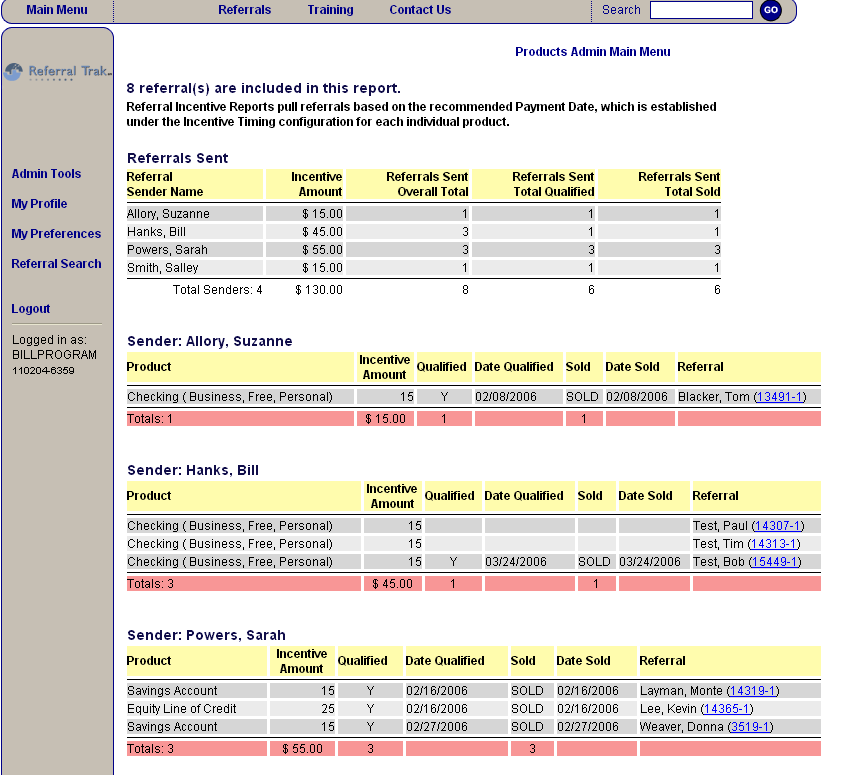Click the 'Sender: Allory, Suzanne' heading
The width and height of the screenshot is (850, 775).
pos(209,341)
